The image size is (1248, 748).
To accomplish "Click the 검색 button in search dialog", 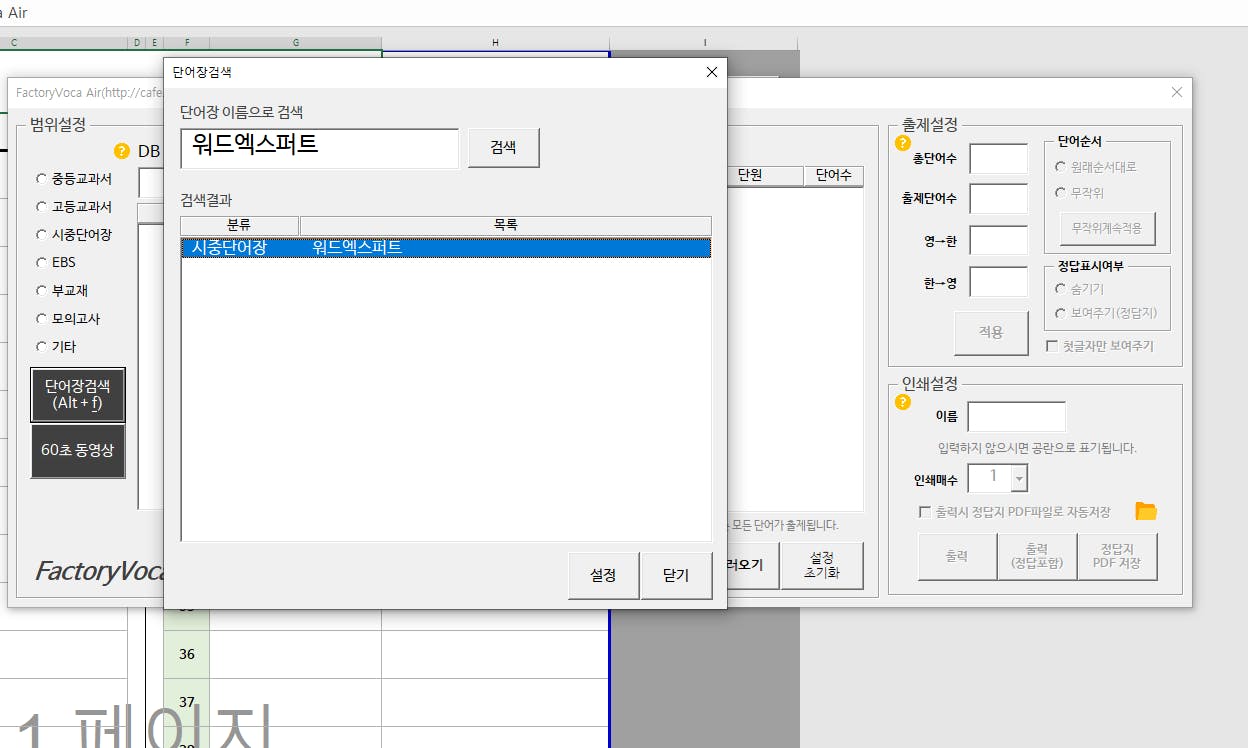I will [503, 147].
